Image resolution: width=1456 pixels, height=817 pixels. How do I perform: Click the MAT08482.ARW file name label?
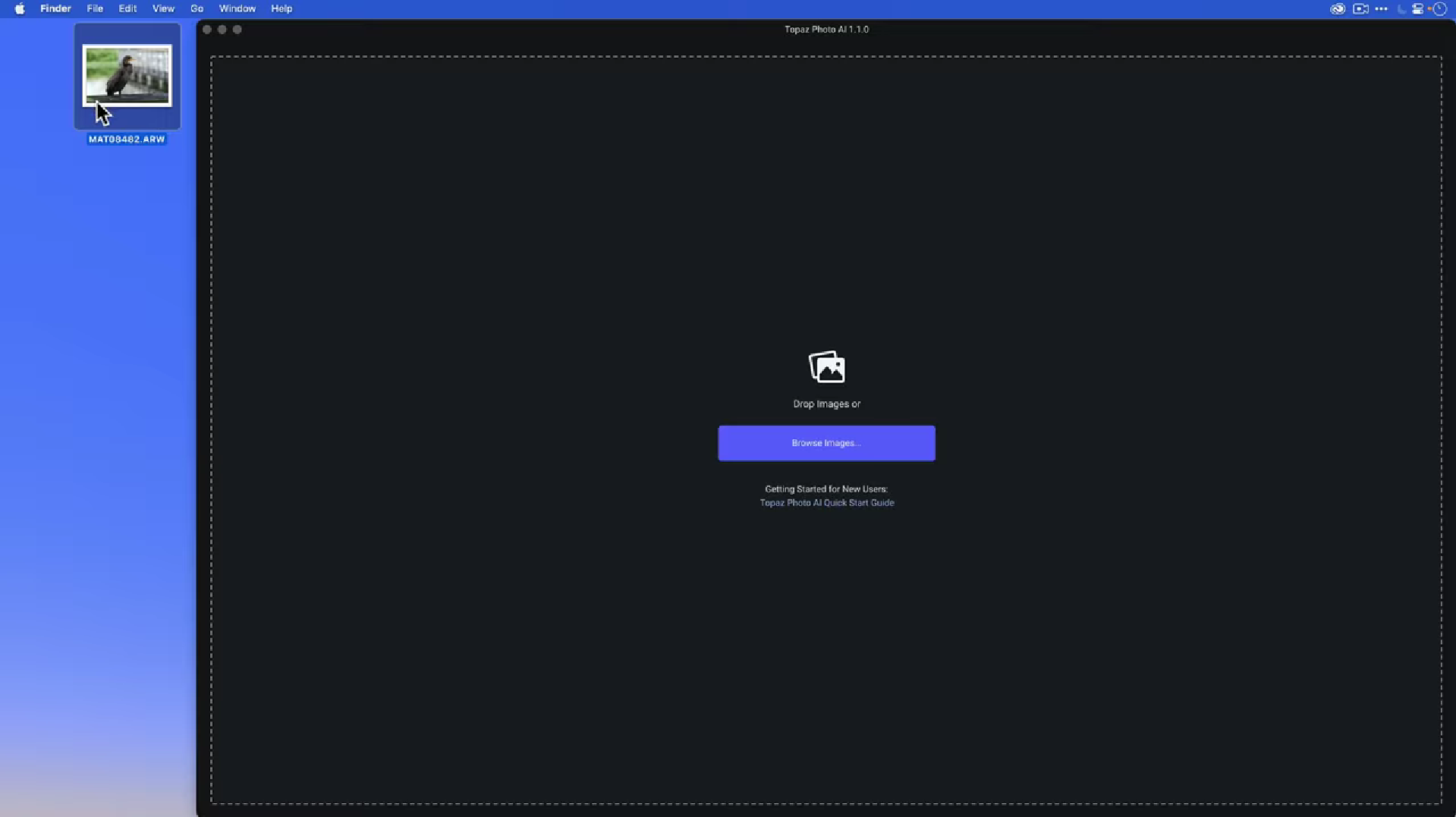(x=127, y=140)
